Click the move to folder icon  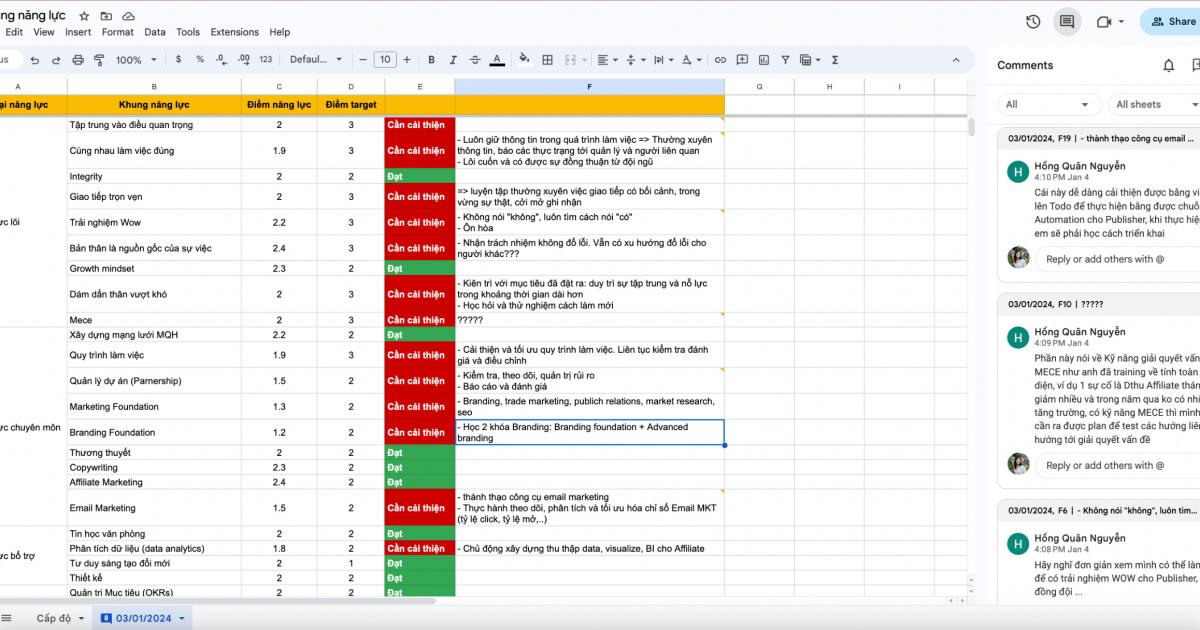click(x=106, y=16)
